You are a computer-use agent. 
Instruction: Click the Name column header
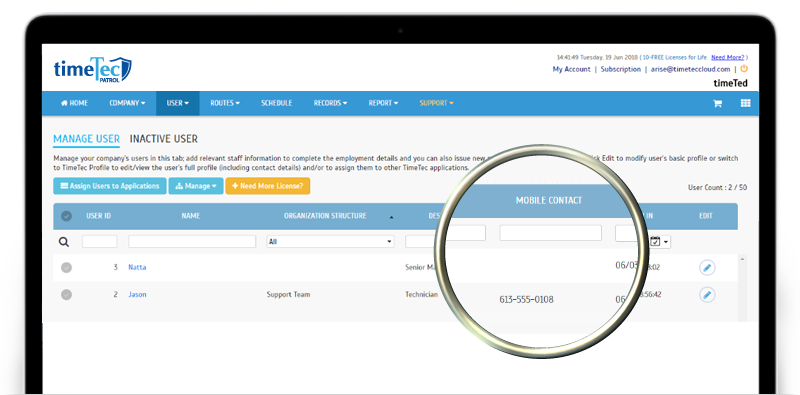click(x=190, y=216)
